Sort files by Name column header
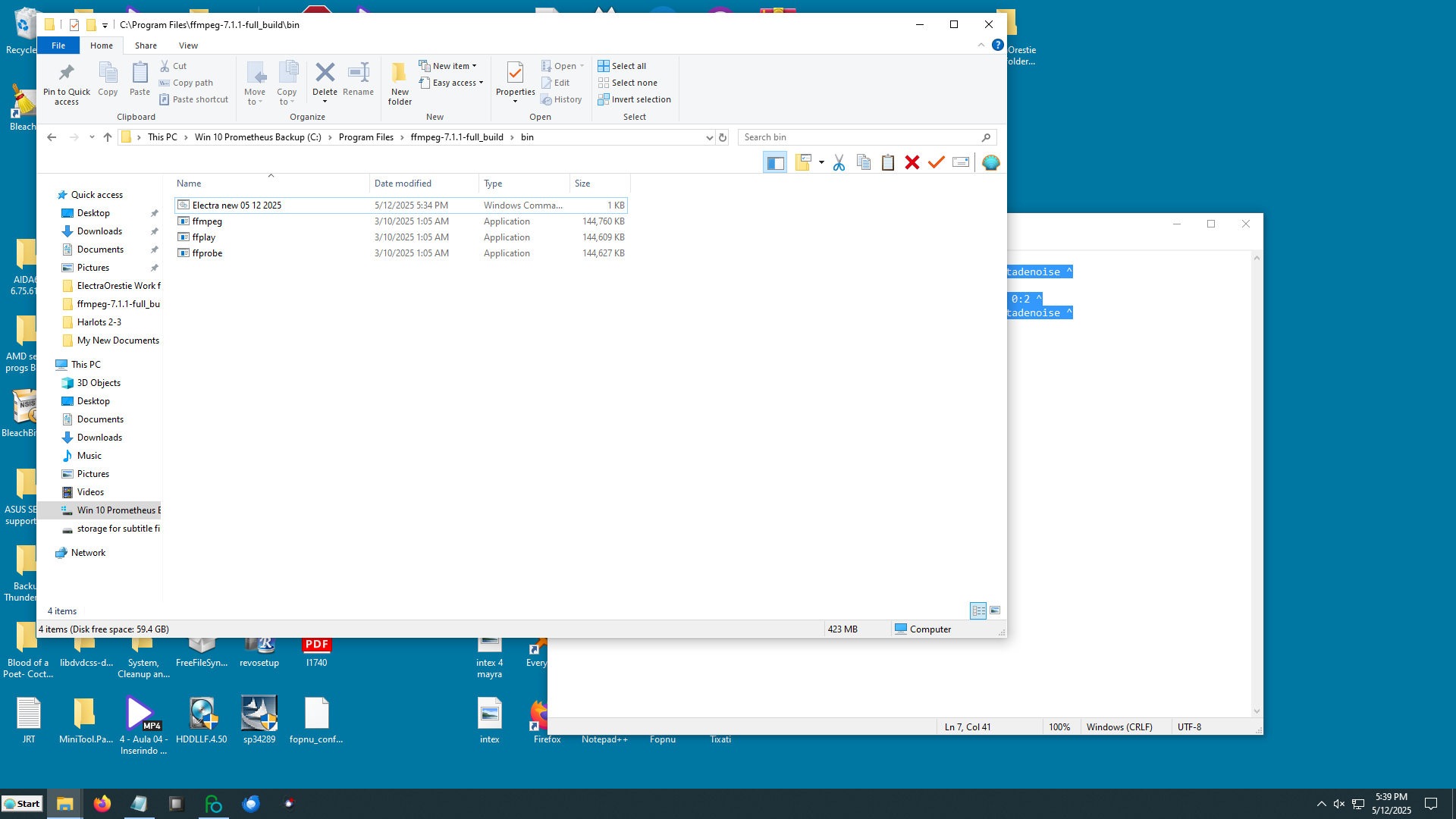The height and width of the screenshot is (819, 1456). click(x=271, y=184)
